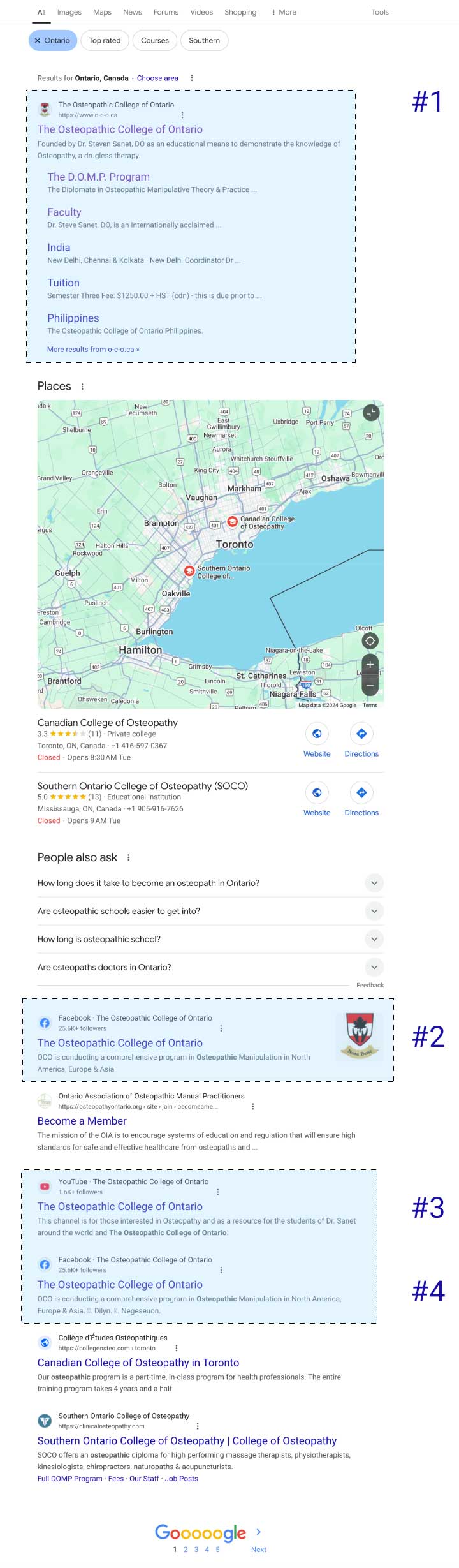
Task: Remove the Ontario filter chip
Action: click(x=53, y=40)
